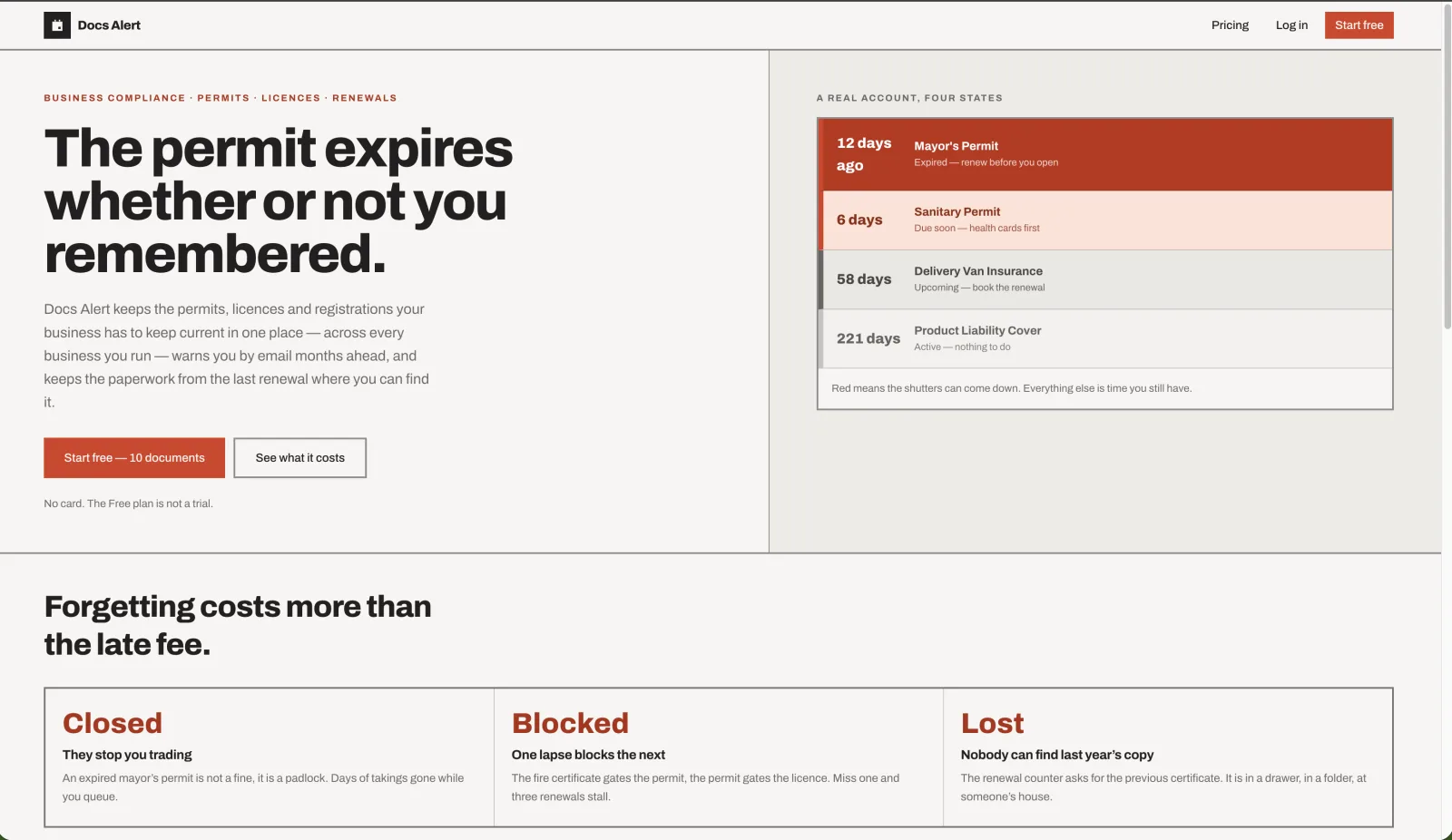Click the Start free header button

(x=1359, y=25)
